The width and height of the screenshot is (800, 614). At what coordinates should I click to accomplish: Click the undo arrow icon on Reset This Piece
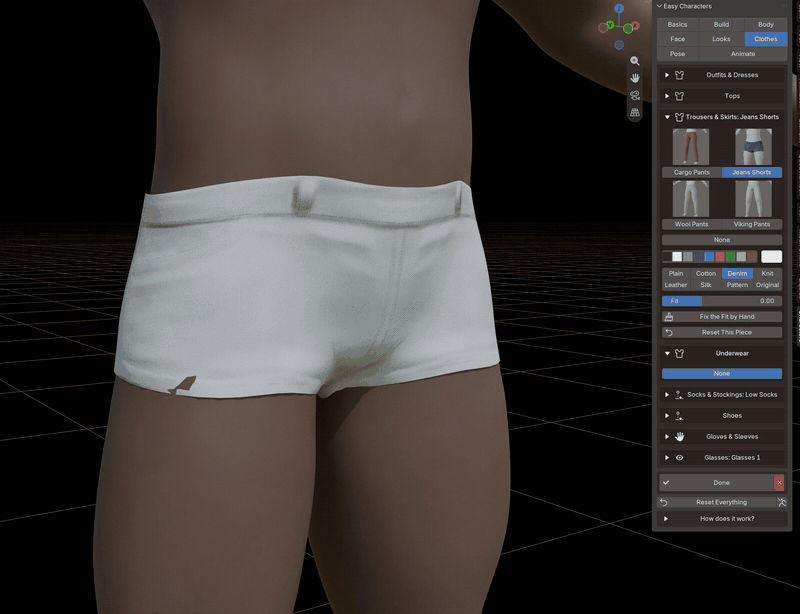click(x=669, y=332)
